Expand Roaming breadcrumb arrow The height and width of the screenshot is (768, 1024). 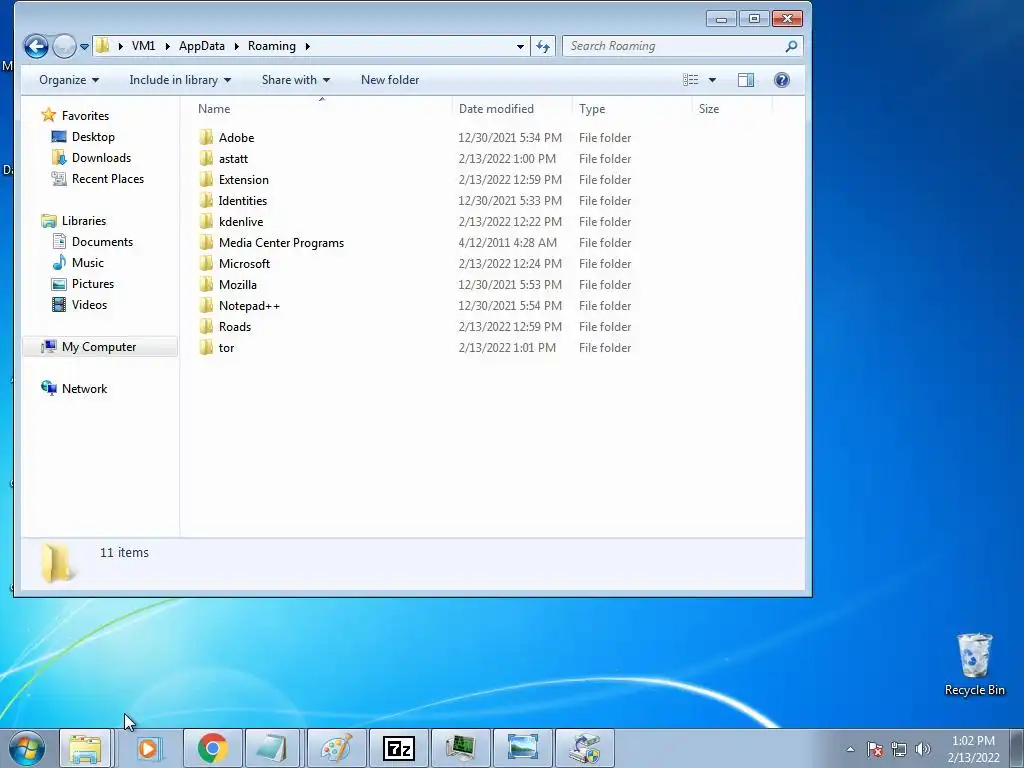(x=308, y=46)
